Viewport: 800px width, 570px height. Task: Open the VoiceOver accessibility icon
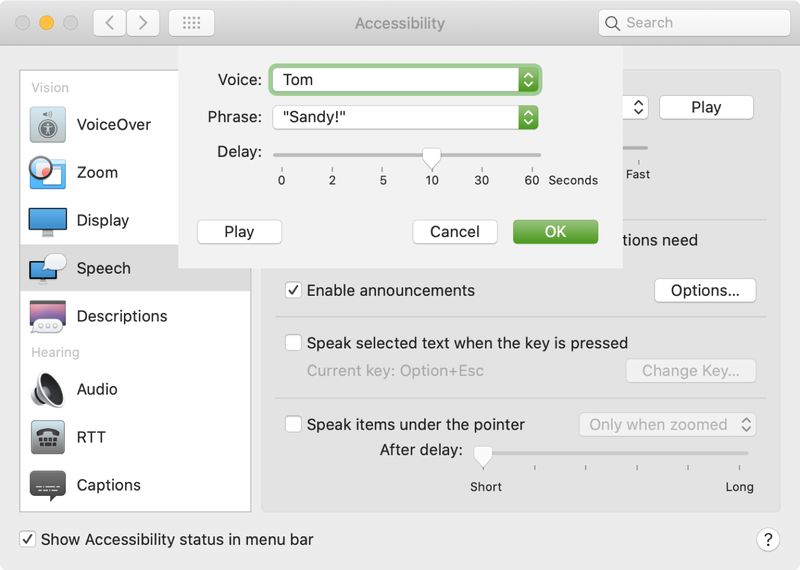point(47,125)
